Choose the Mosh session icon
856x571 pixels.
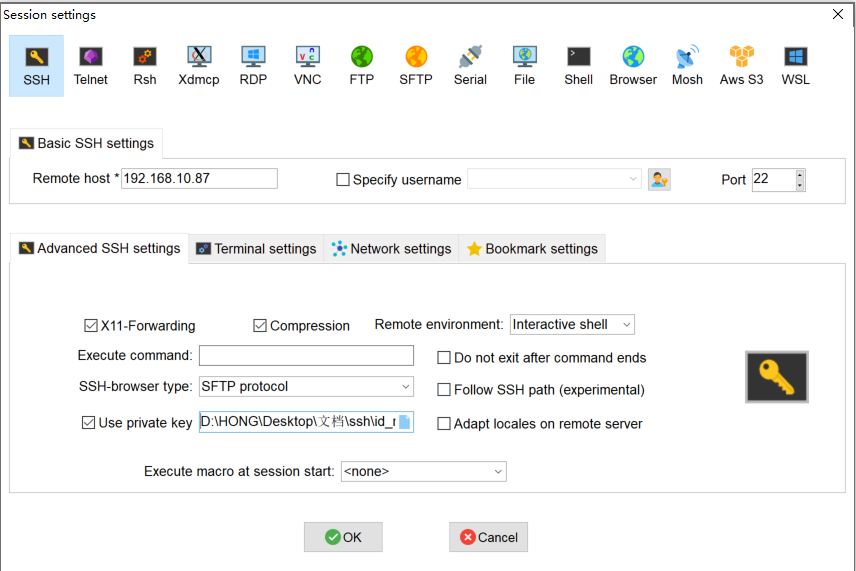coord(687,66)
